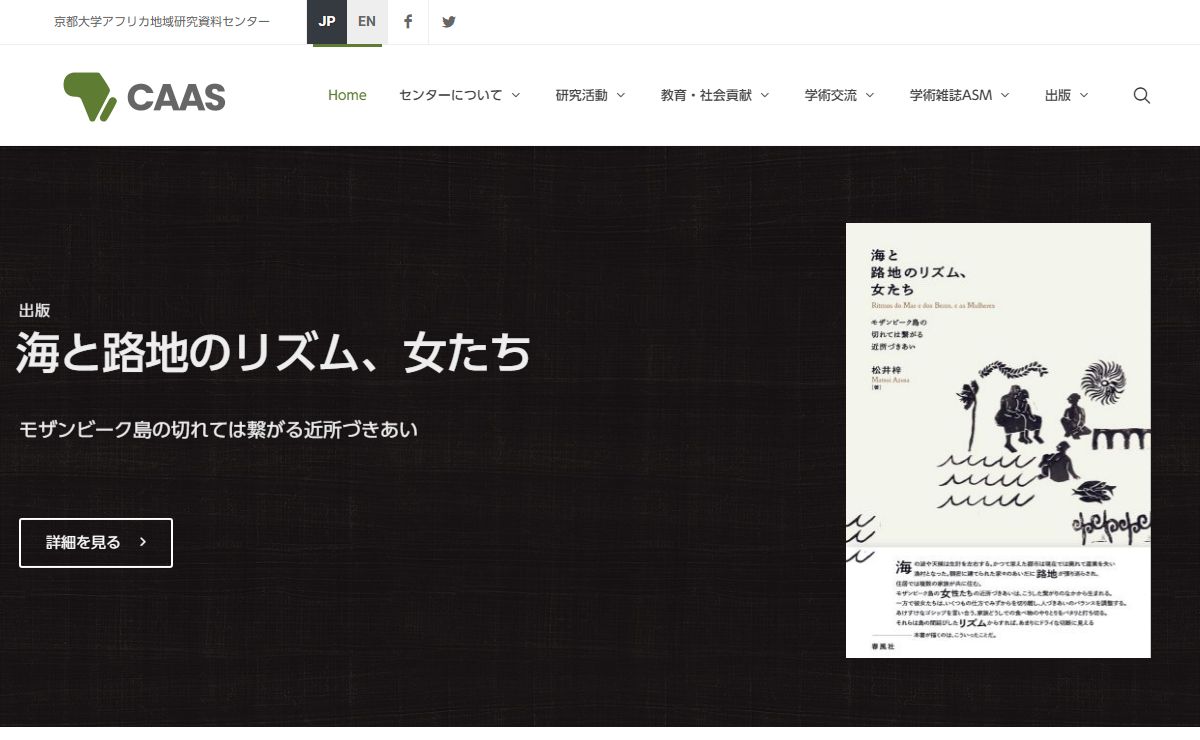
Task: Go to Home menu item
Action: click(x=347, y=96)
